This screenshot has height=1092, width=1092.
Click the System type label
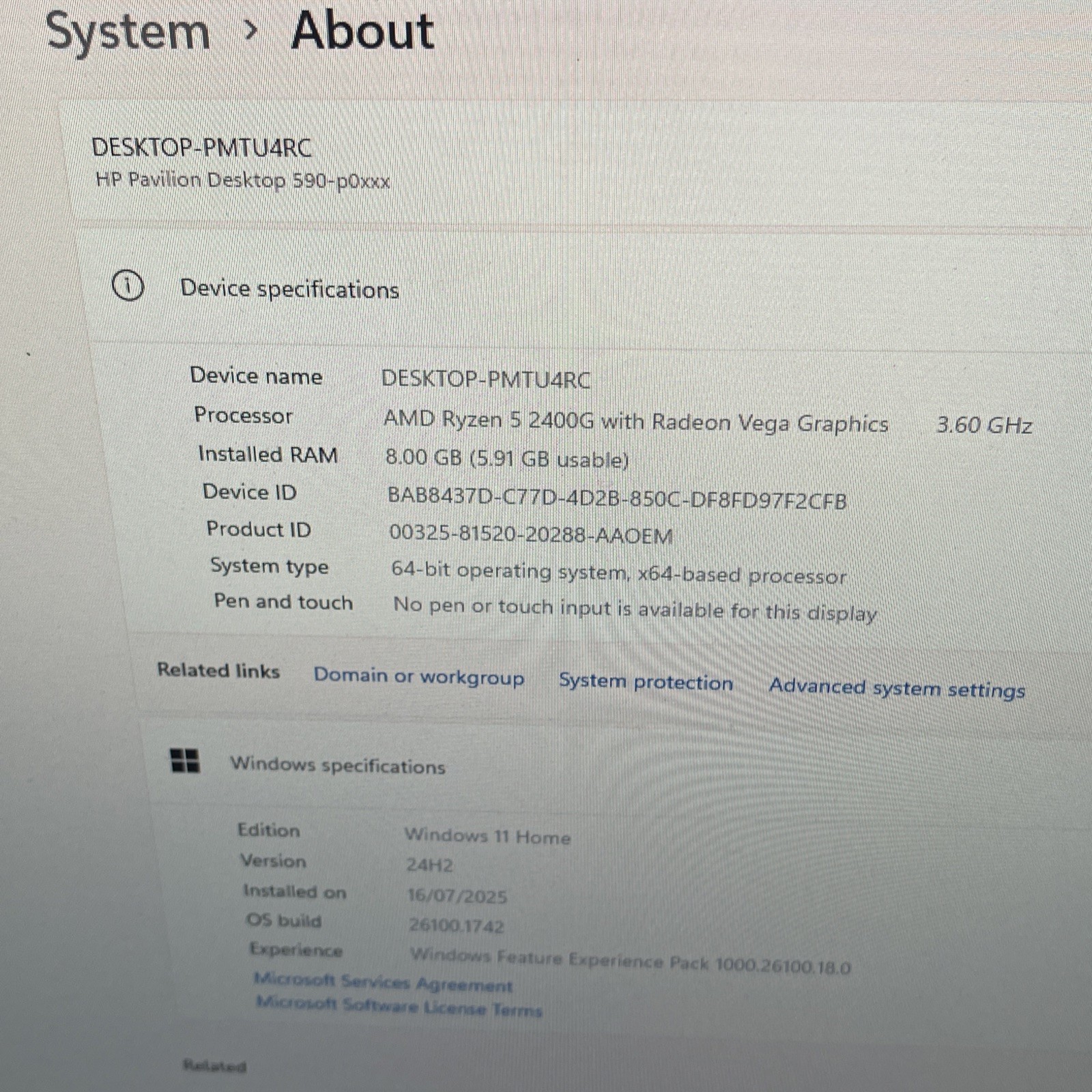point(270,566)
